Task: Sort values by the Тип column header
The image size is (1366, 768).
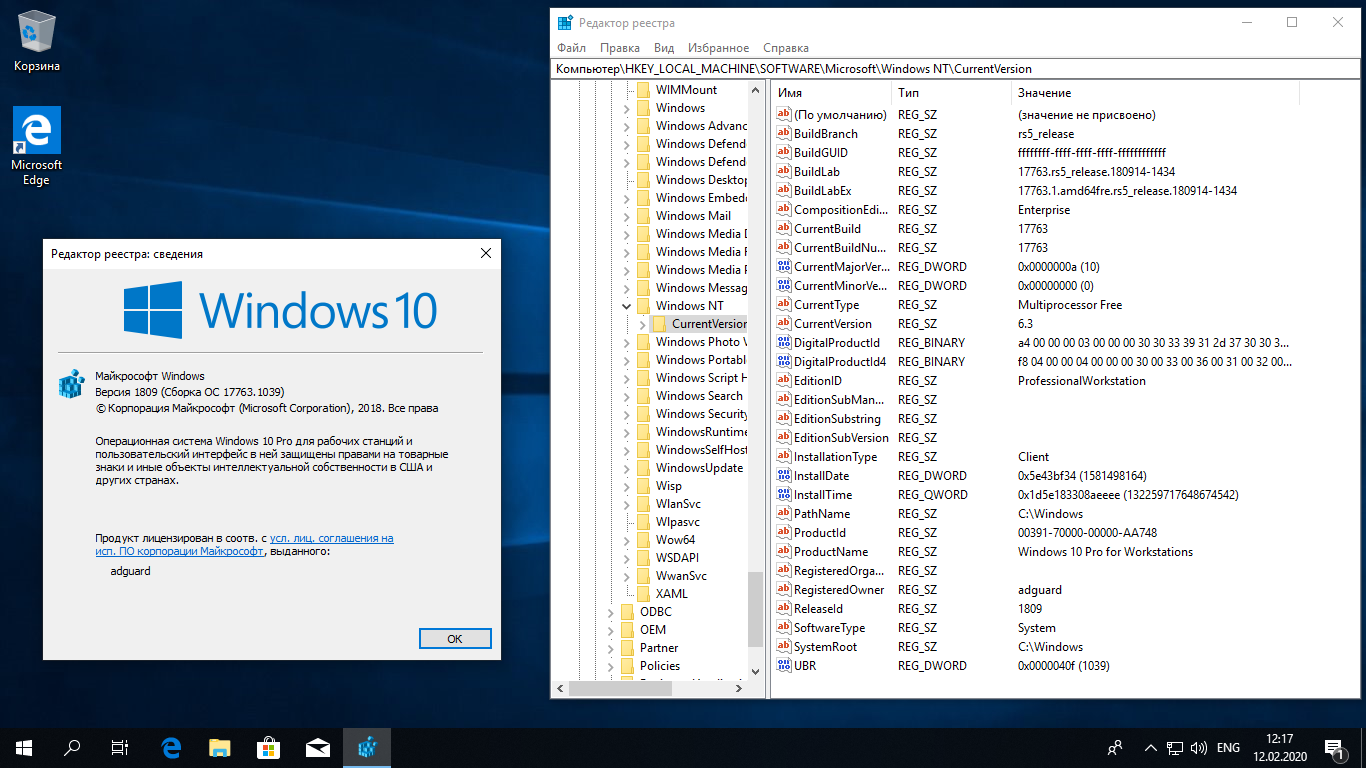Action: pyautogui.click(x=951, y=93)
